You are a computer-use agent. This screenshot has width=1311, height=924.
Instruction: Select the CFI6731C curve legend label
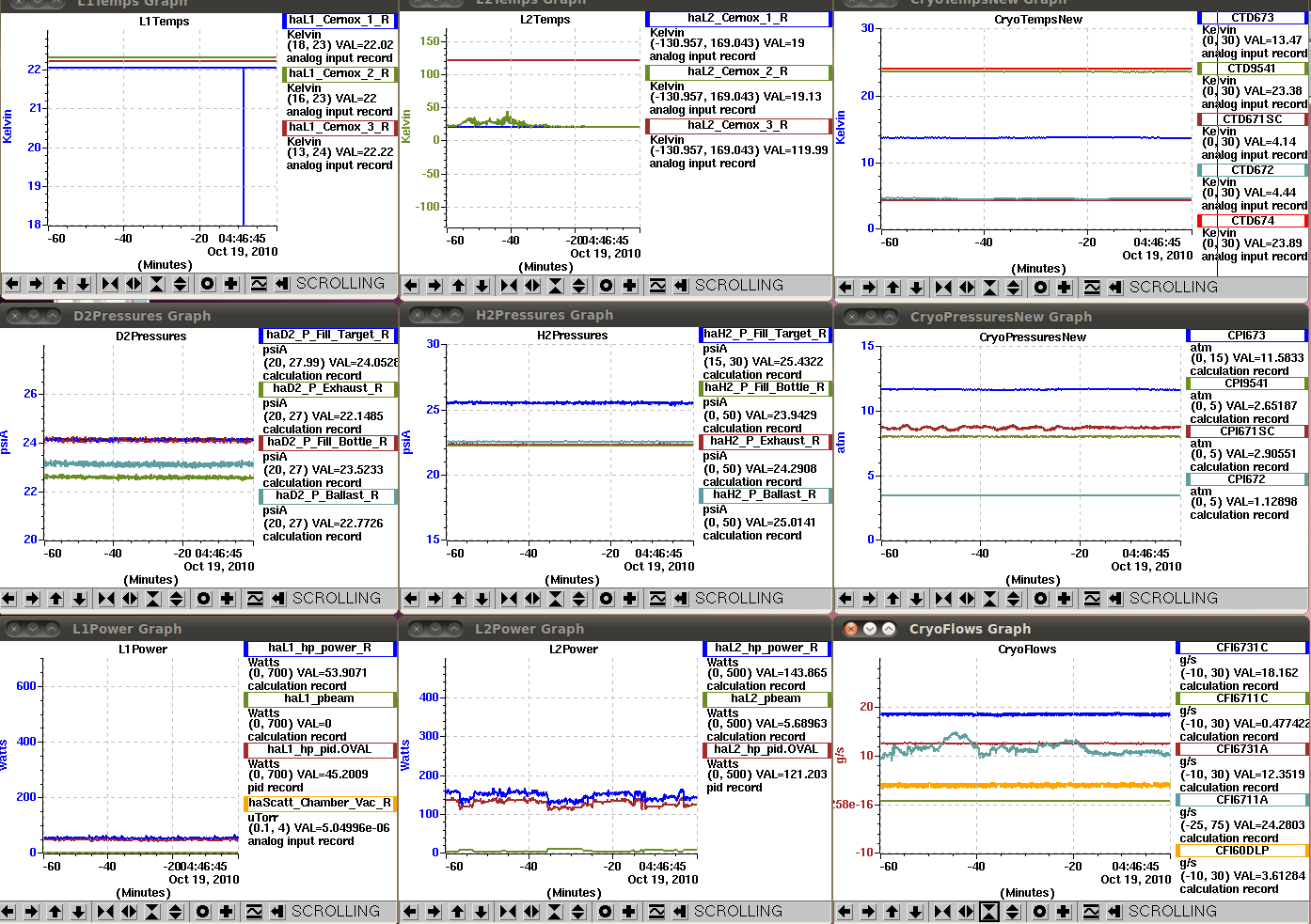[1242, 648]
